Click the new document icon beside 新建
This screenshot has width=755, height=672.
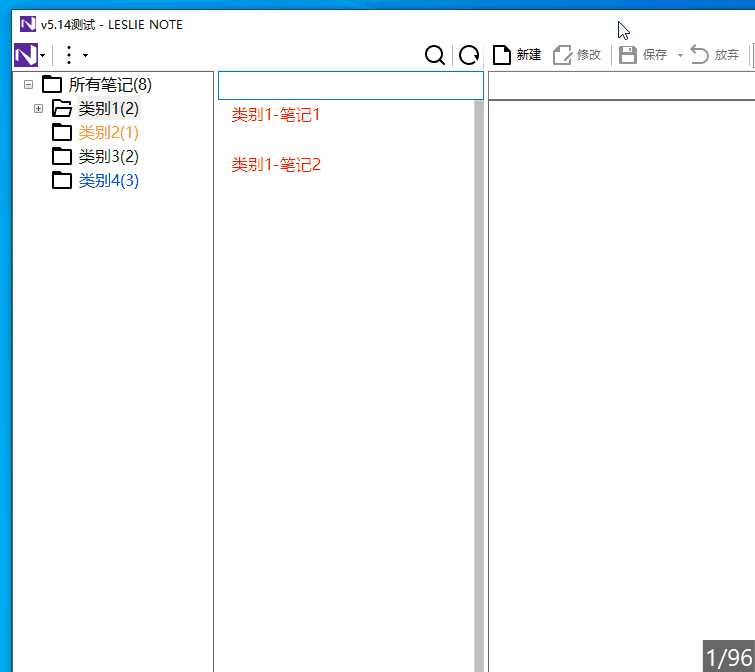pos(502,55)
